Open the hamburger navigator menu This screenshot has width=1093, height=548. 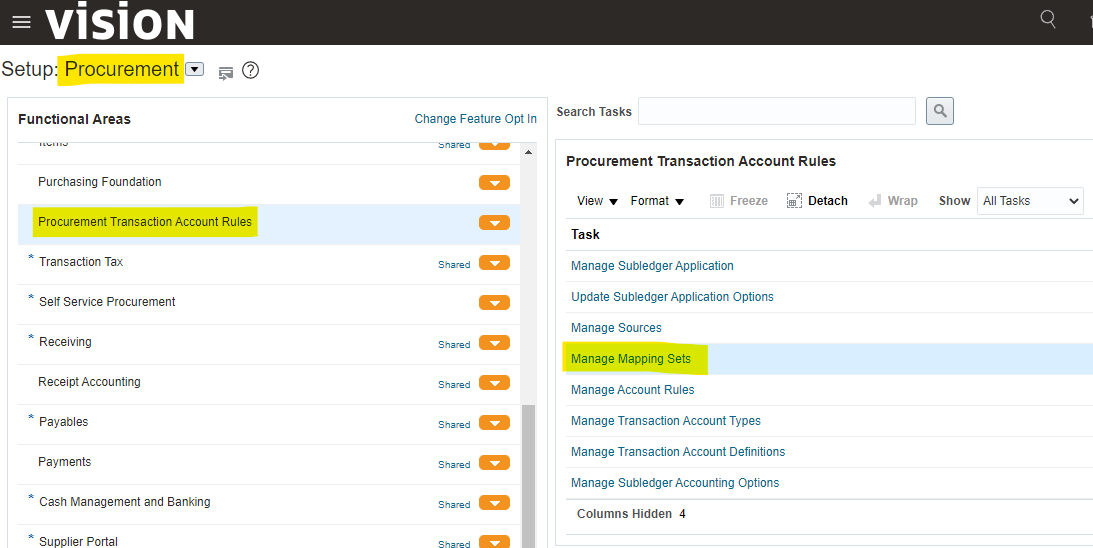[21, 22]
